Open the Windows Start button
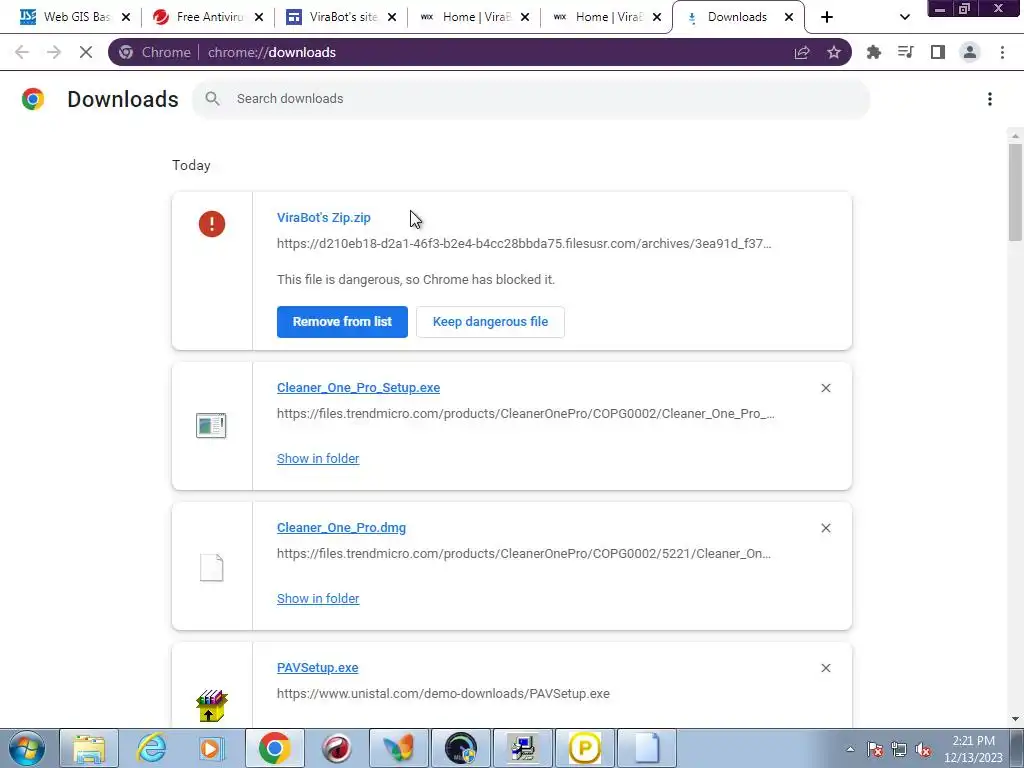1024x768 pixels. 26,748
